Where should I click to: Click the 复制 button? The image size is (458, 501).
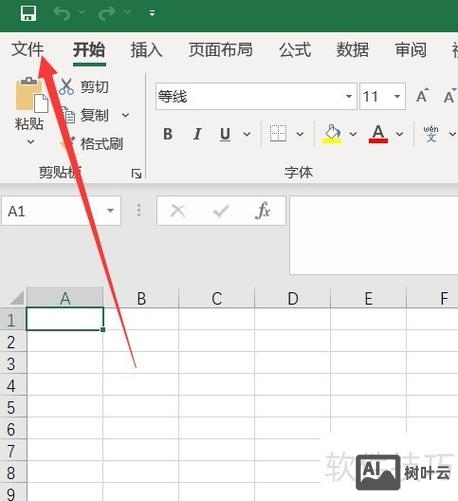[x=85, y=115]
